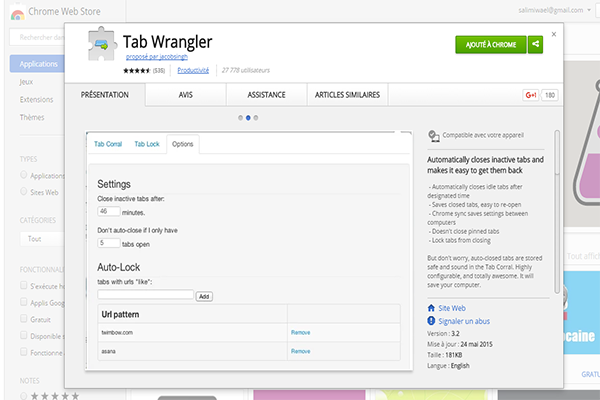This screenshot has height=400, width=600.
Task: Click the Auto-Lock heading in screenshot
Action: click(x=119, y=267)
